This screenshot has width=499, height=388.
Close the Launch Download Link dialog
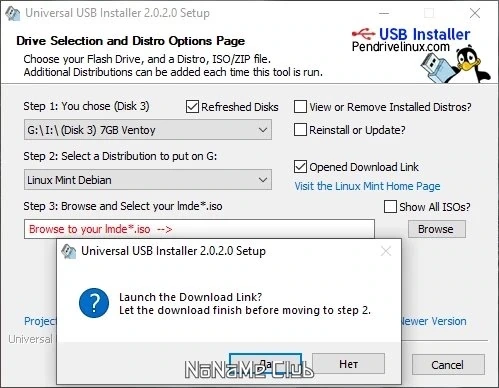click(x=386, y=251)
